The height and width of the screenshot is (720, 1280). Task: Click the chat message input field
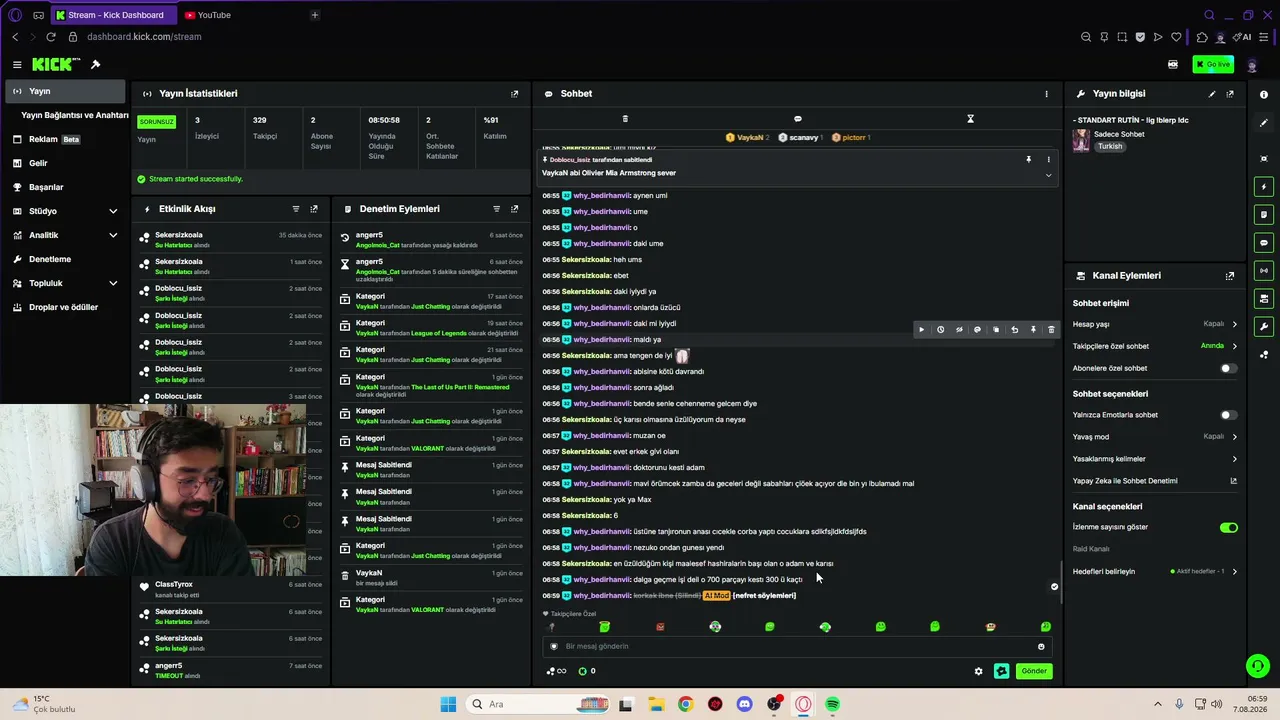[x=795, y=646]
